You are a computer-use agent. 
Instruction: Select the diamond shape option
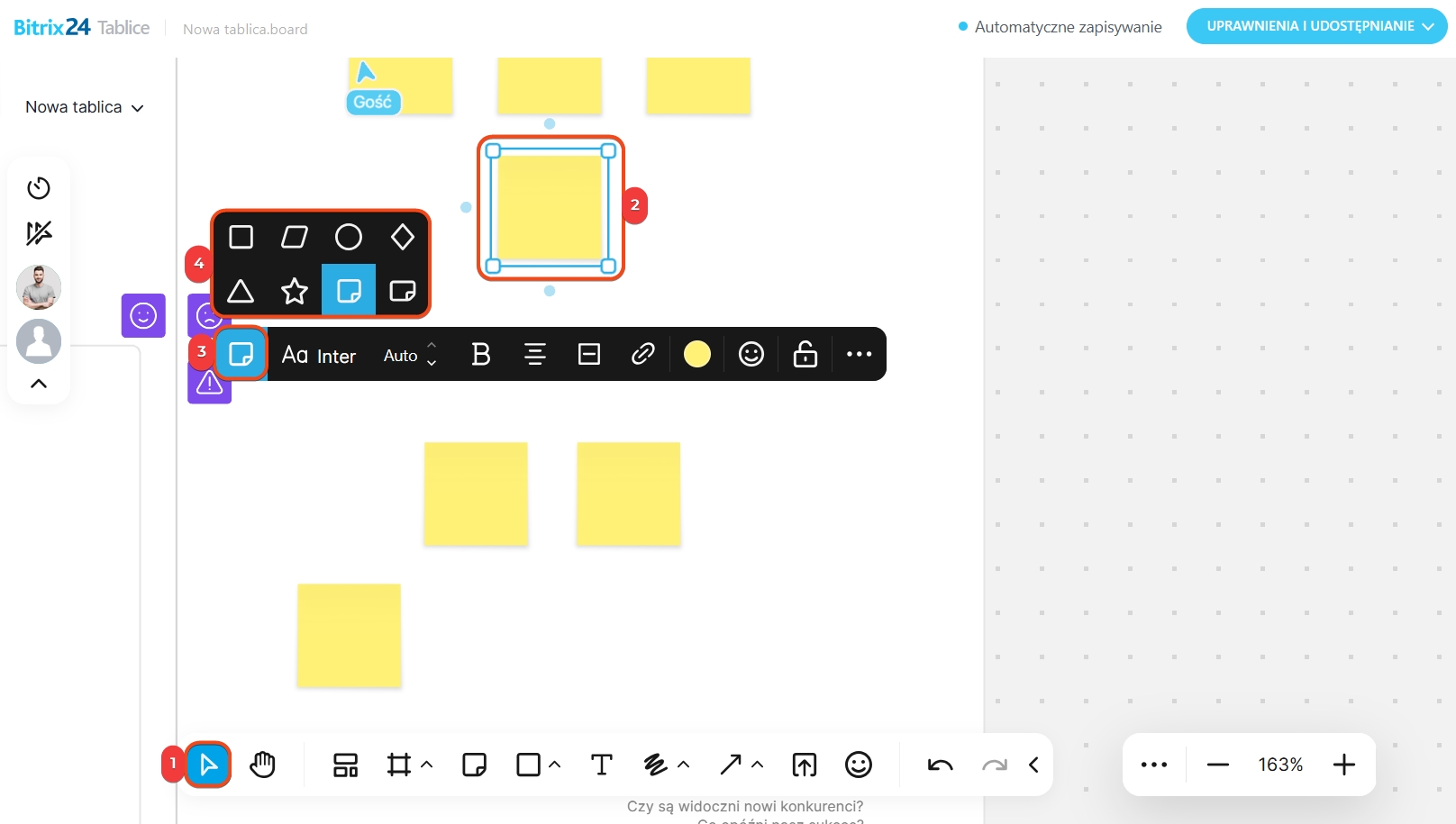403,237
